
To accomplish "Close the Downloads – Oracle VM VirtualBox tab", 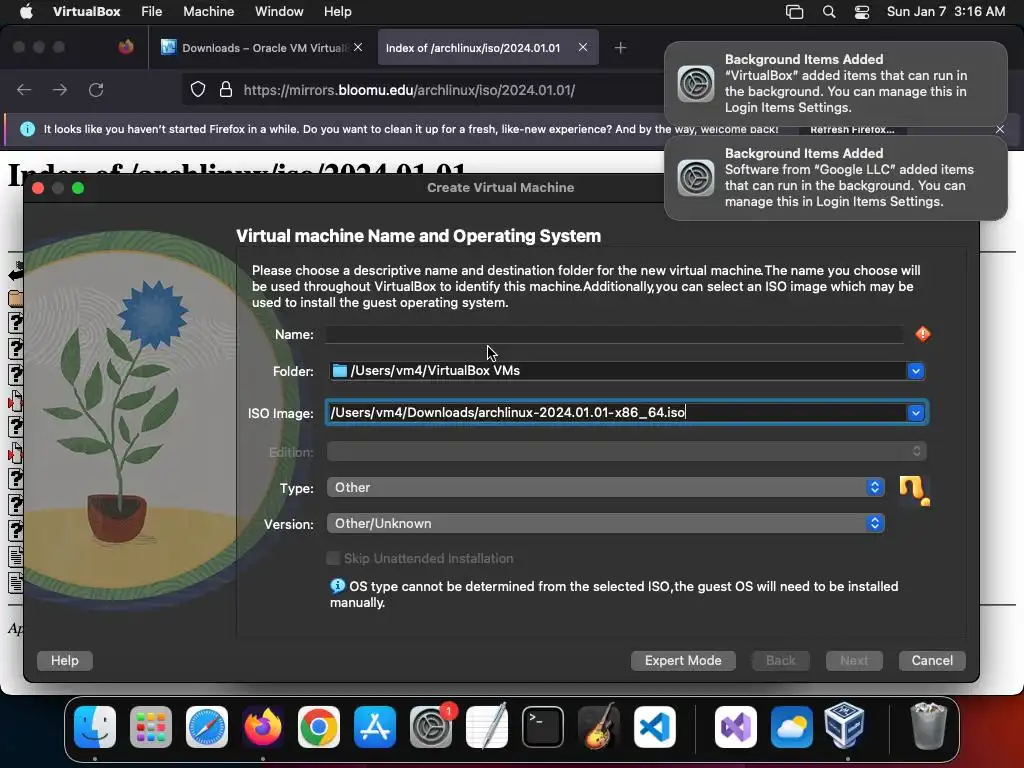I will (358, 47).
